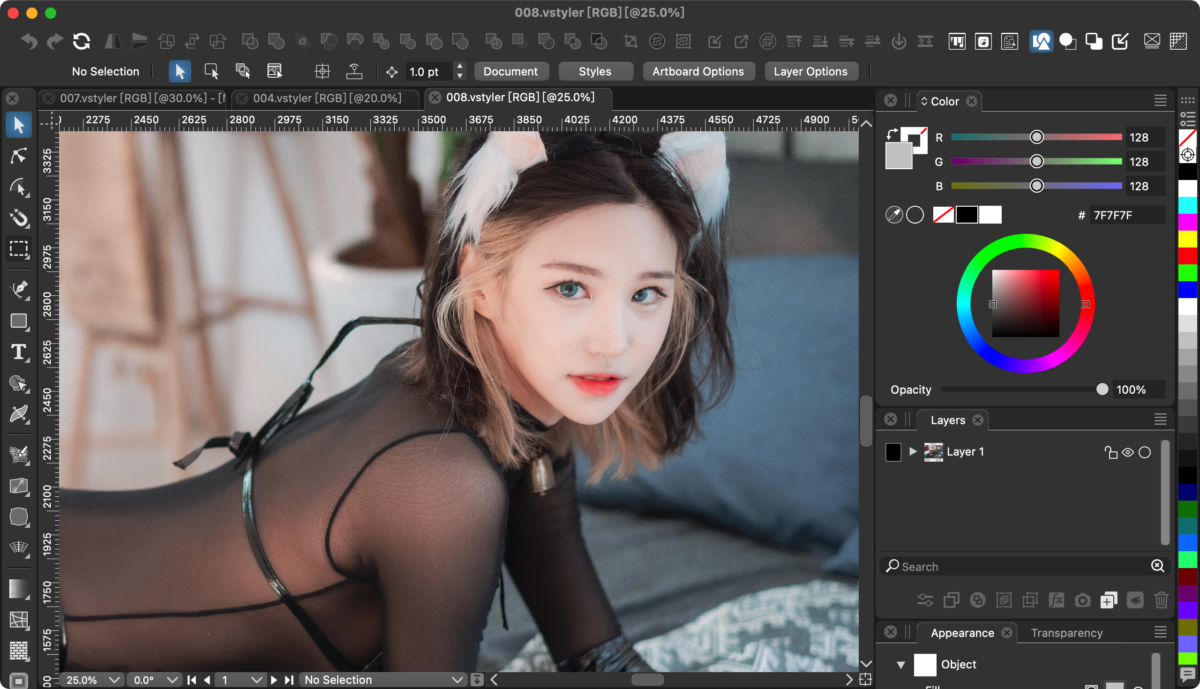Select the Selection arrow tool in left toolbar
The width and height of the screenshot is (1200, 689).
[x=18, y=125]
